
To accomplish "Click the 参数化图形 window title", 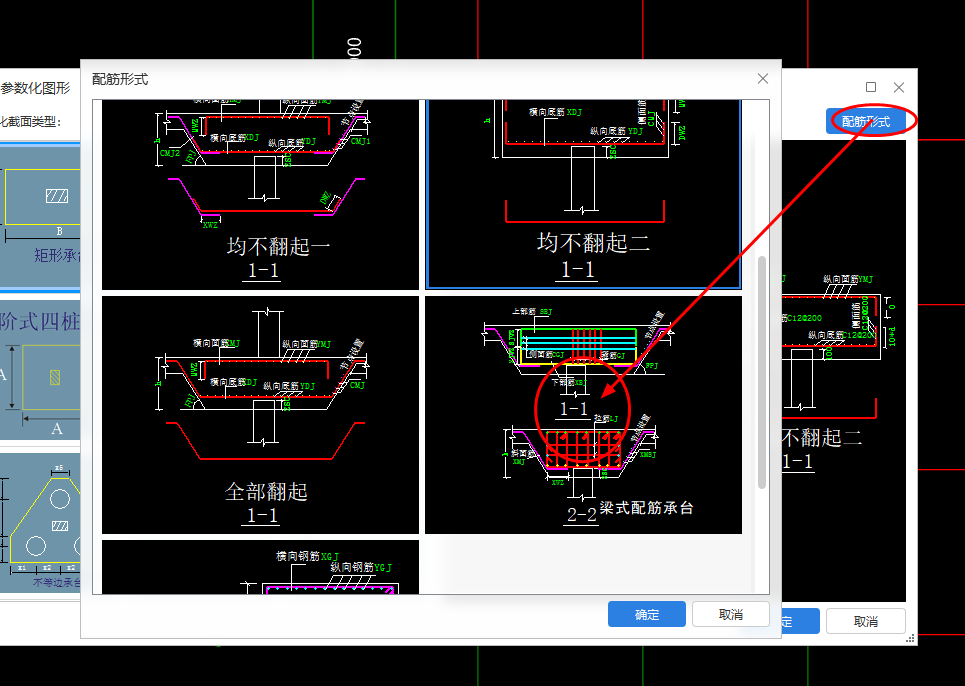I will tap(36, 88).
